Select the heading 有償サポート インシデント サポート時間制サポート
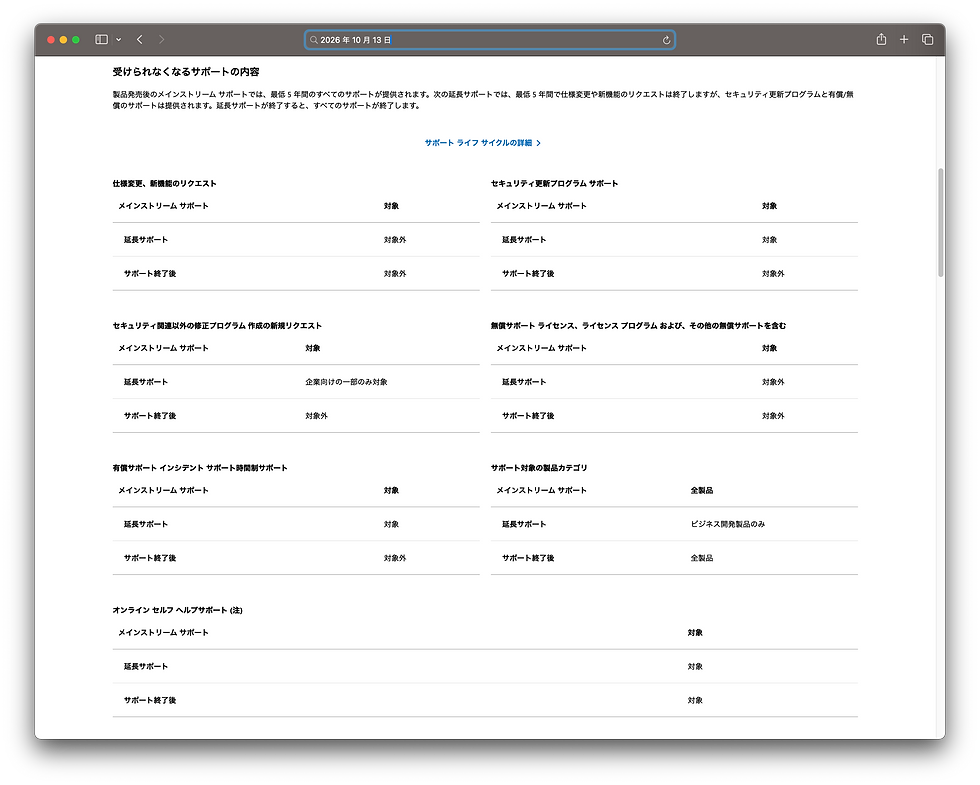Screen dimensions: 980x785 (200, 468)
